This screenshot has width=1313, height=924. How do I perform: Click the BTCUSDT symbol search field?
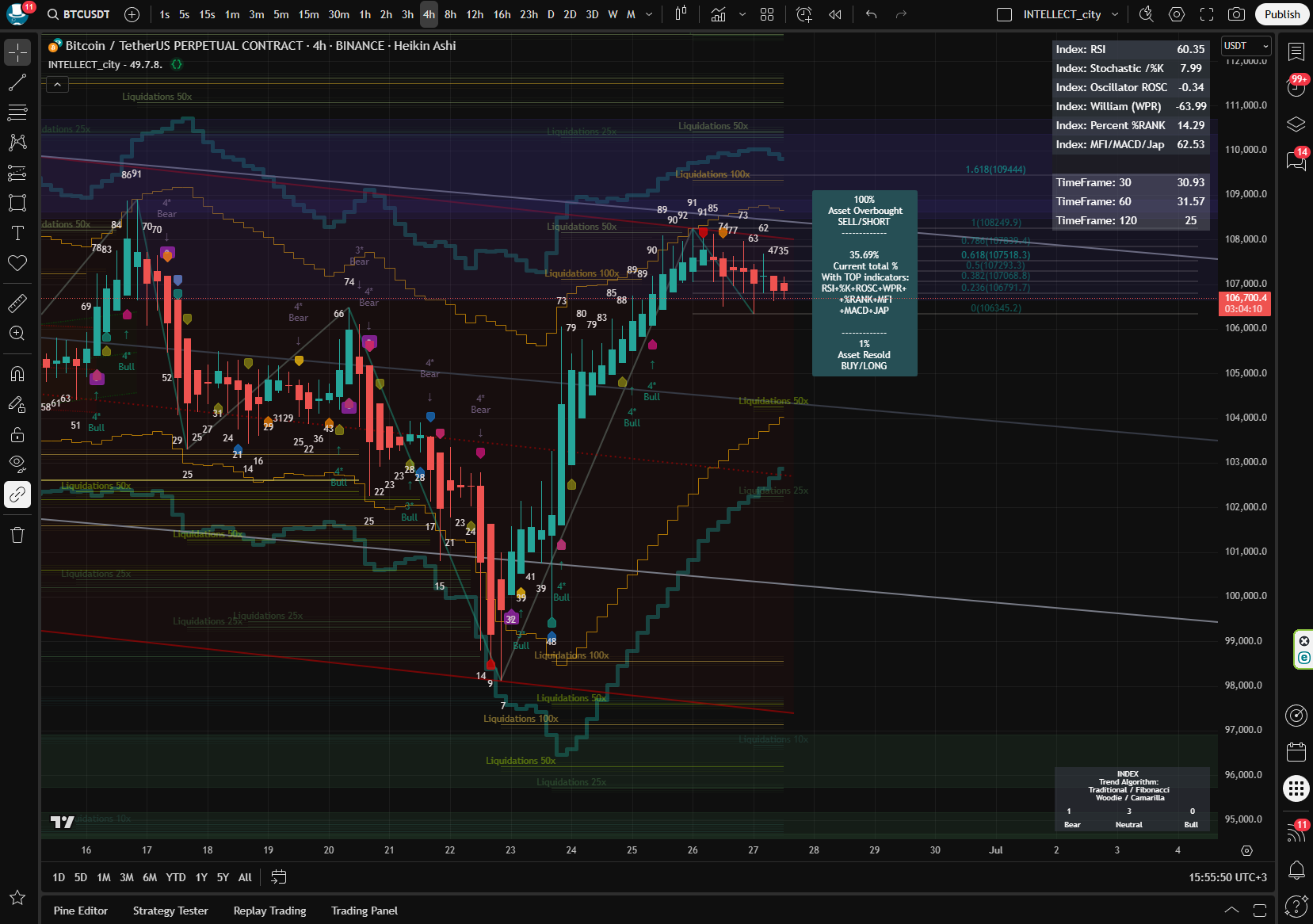coord(78,14)
